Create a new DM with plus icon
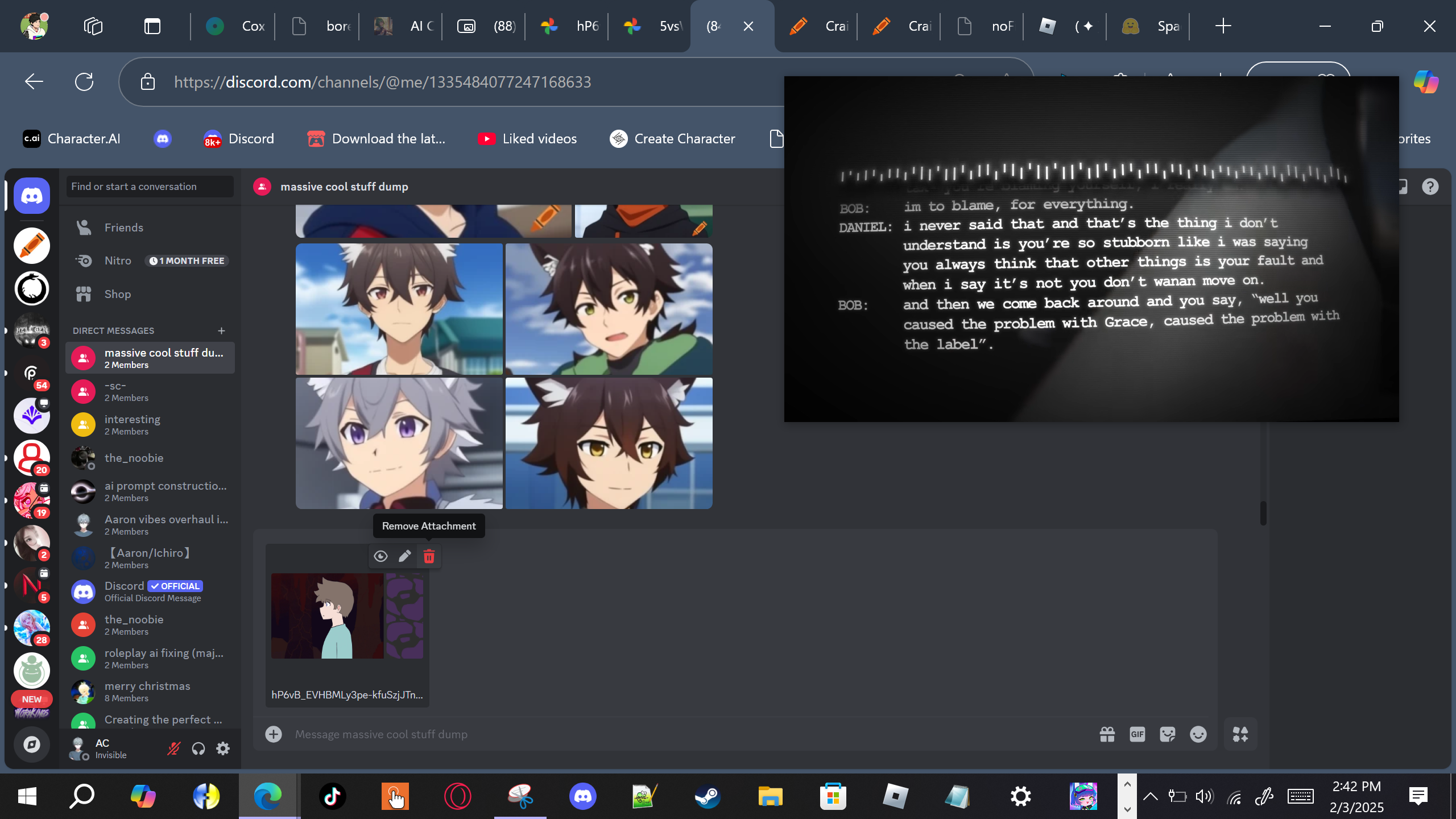Screen dimensions: 1456x819 click(x=221, y=330)
